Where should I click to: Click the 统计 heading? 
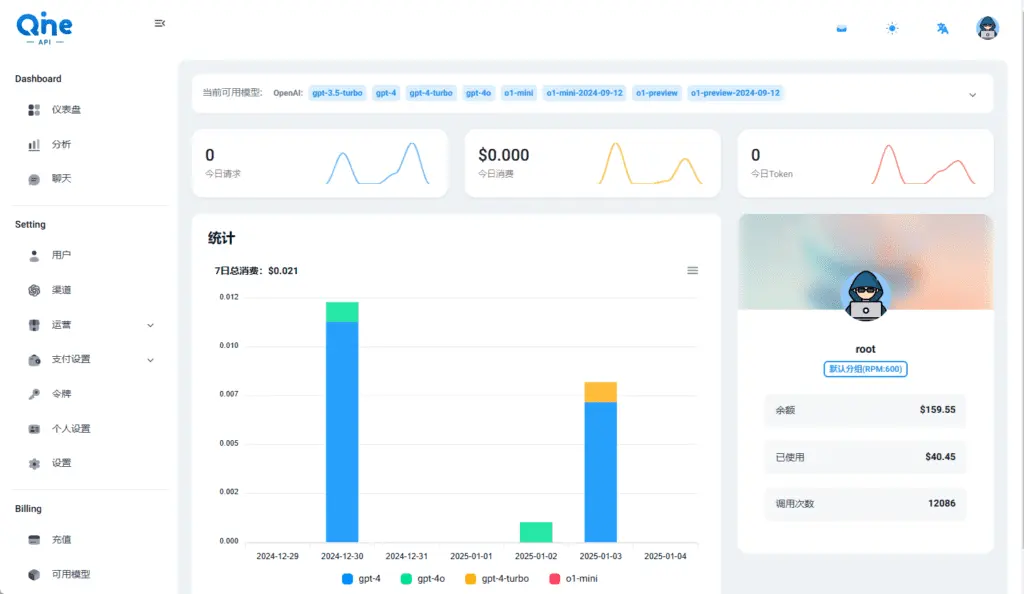221,238
